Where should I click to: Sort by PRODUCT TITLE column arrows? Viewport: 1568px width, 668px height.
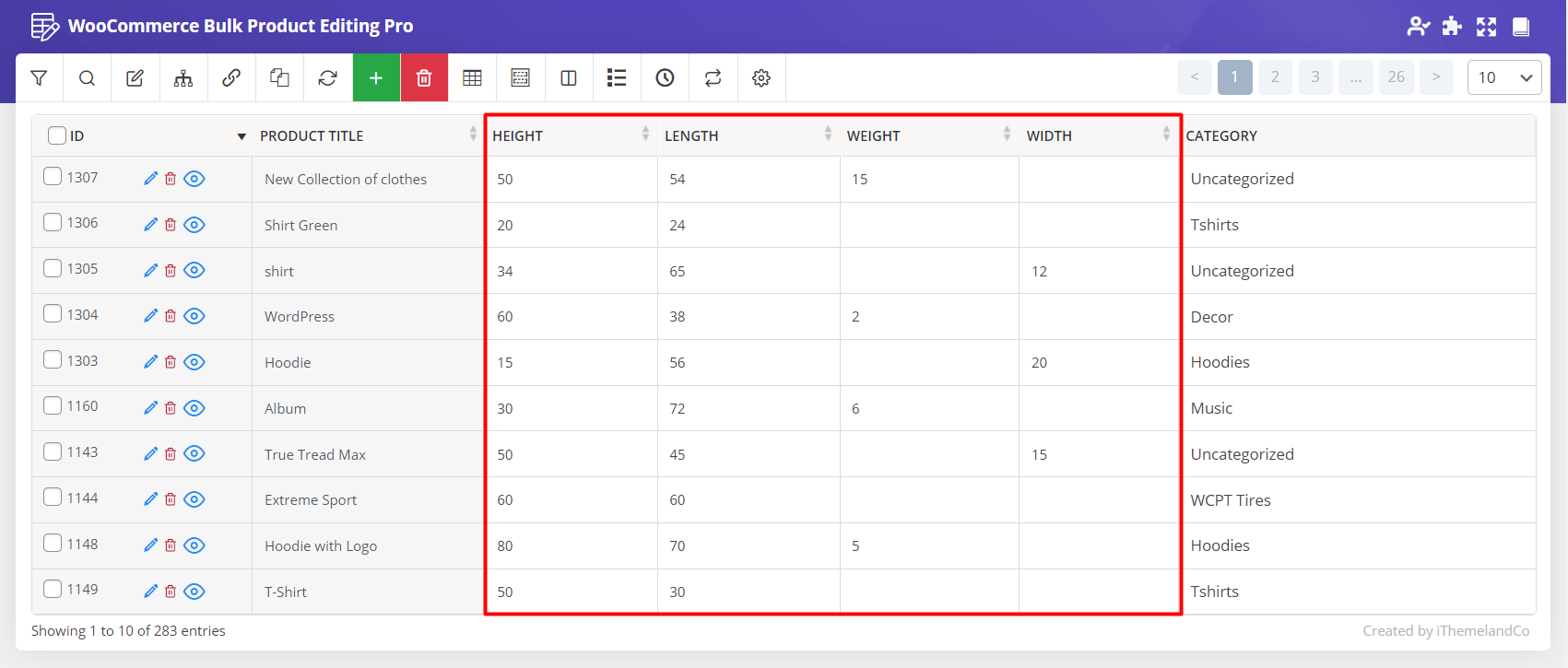pos(473,135)
